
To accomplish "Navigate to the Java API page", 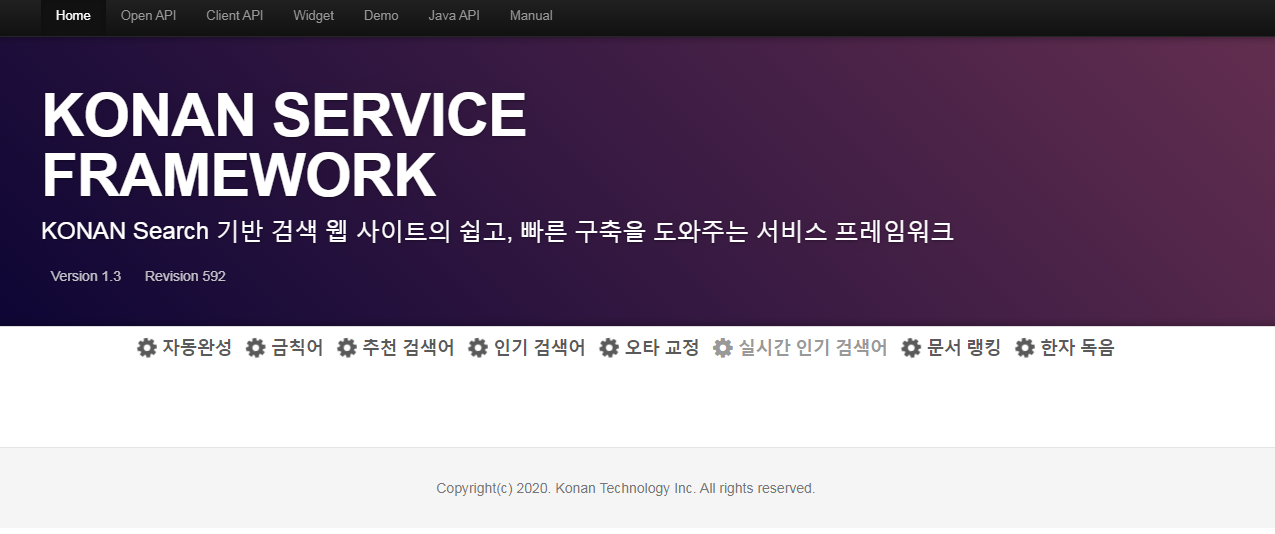I will coord(454,16).
